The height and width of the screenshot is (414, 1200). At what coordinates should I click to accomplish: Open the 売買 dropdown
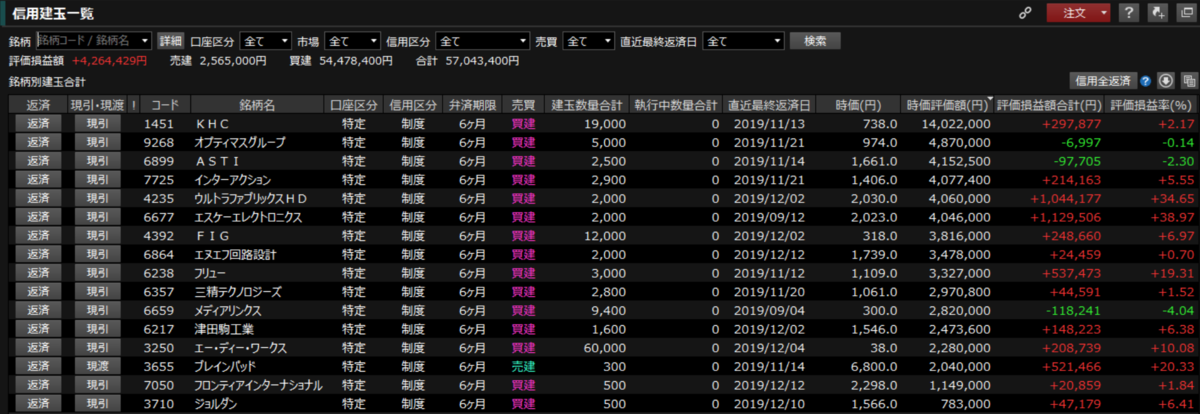[588, 41]
